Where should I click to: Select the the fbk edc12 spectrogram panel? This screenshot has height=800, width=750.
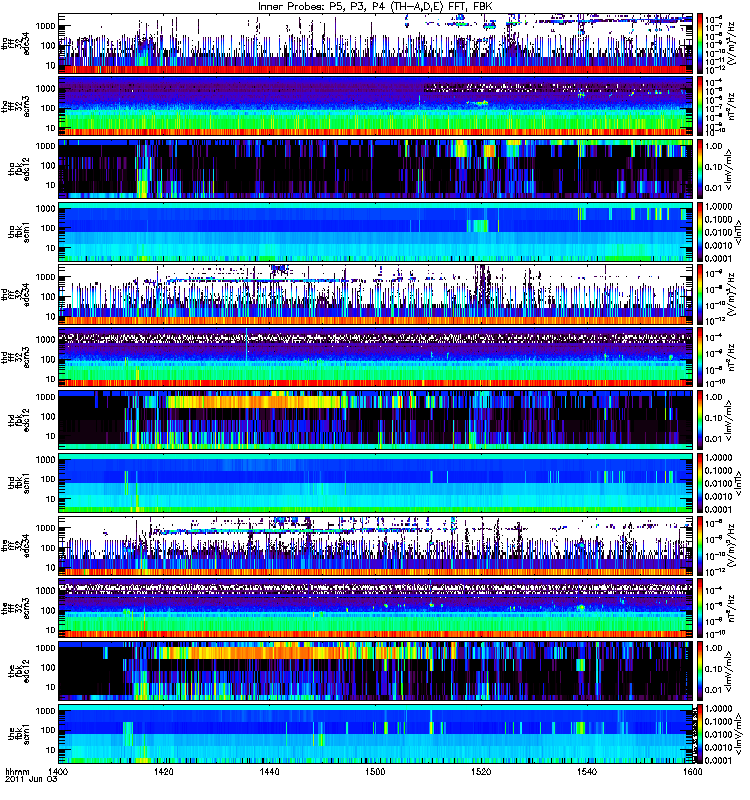click(x=375, y=671)
